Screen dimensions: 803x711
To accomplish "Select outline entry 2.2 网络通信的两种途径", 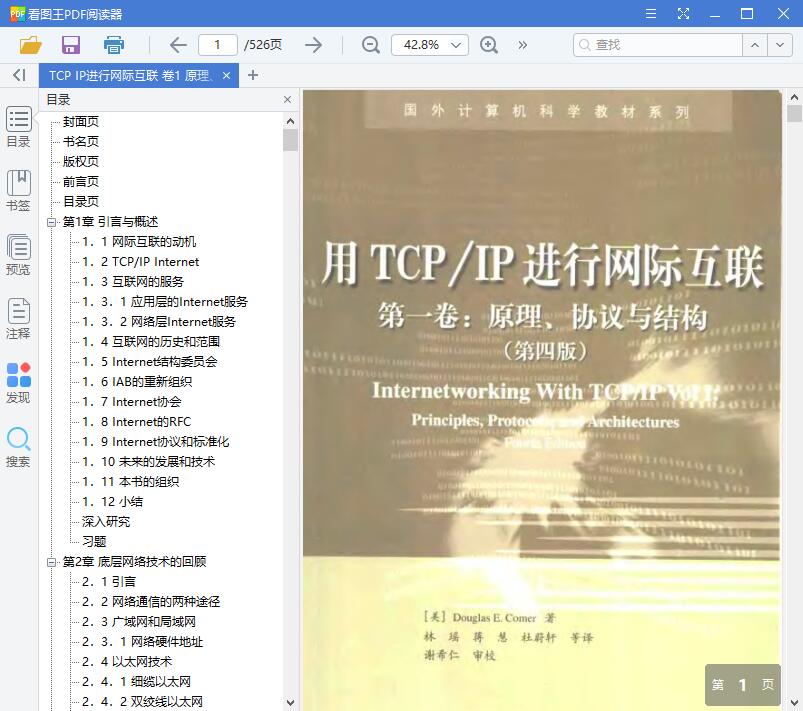I will click(151, 602).
